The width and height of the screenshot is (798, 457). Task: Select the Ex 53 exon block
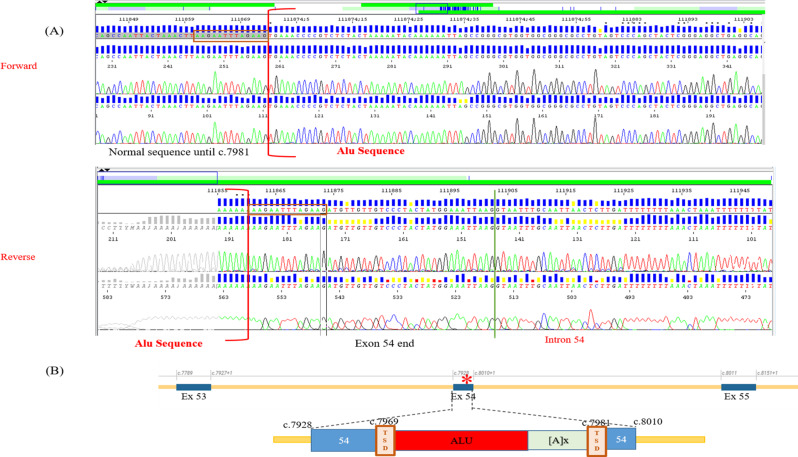point(193,387)
